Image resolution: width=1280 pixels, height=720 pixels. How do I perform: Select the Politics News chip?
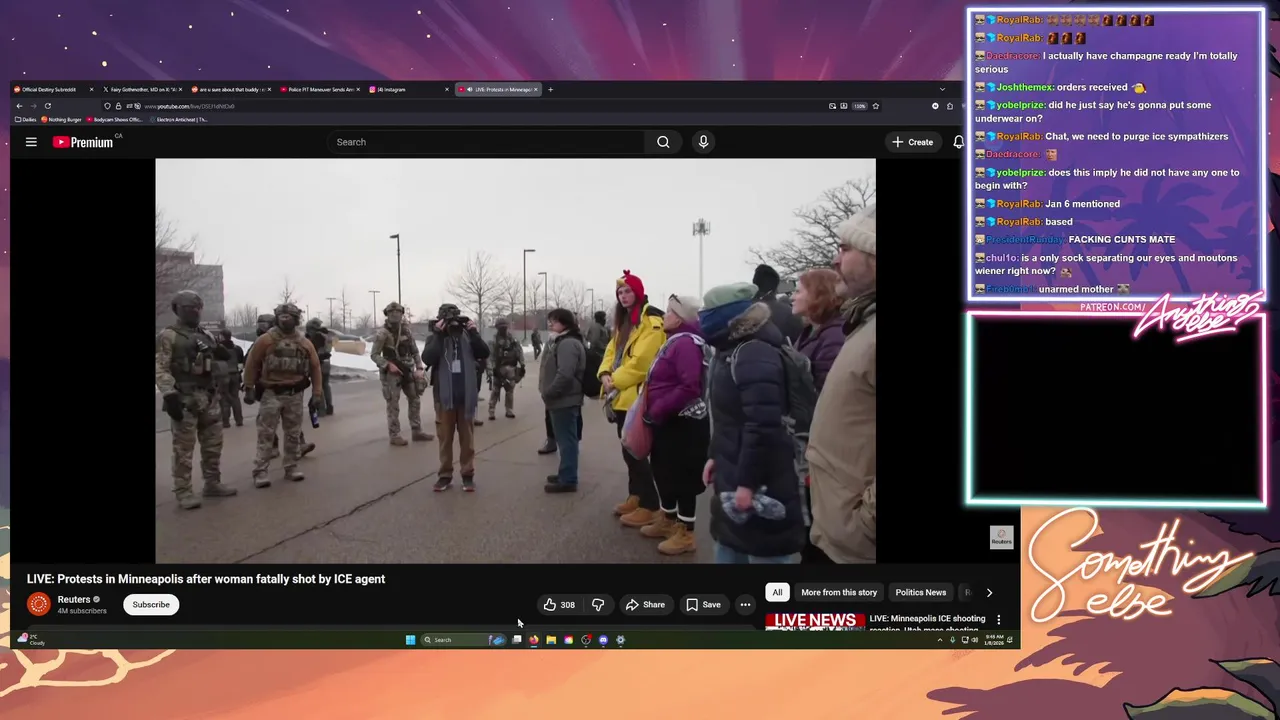pos(920,592)
